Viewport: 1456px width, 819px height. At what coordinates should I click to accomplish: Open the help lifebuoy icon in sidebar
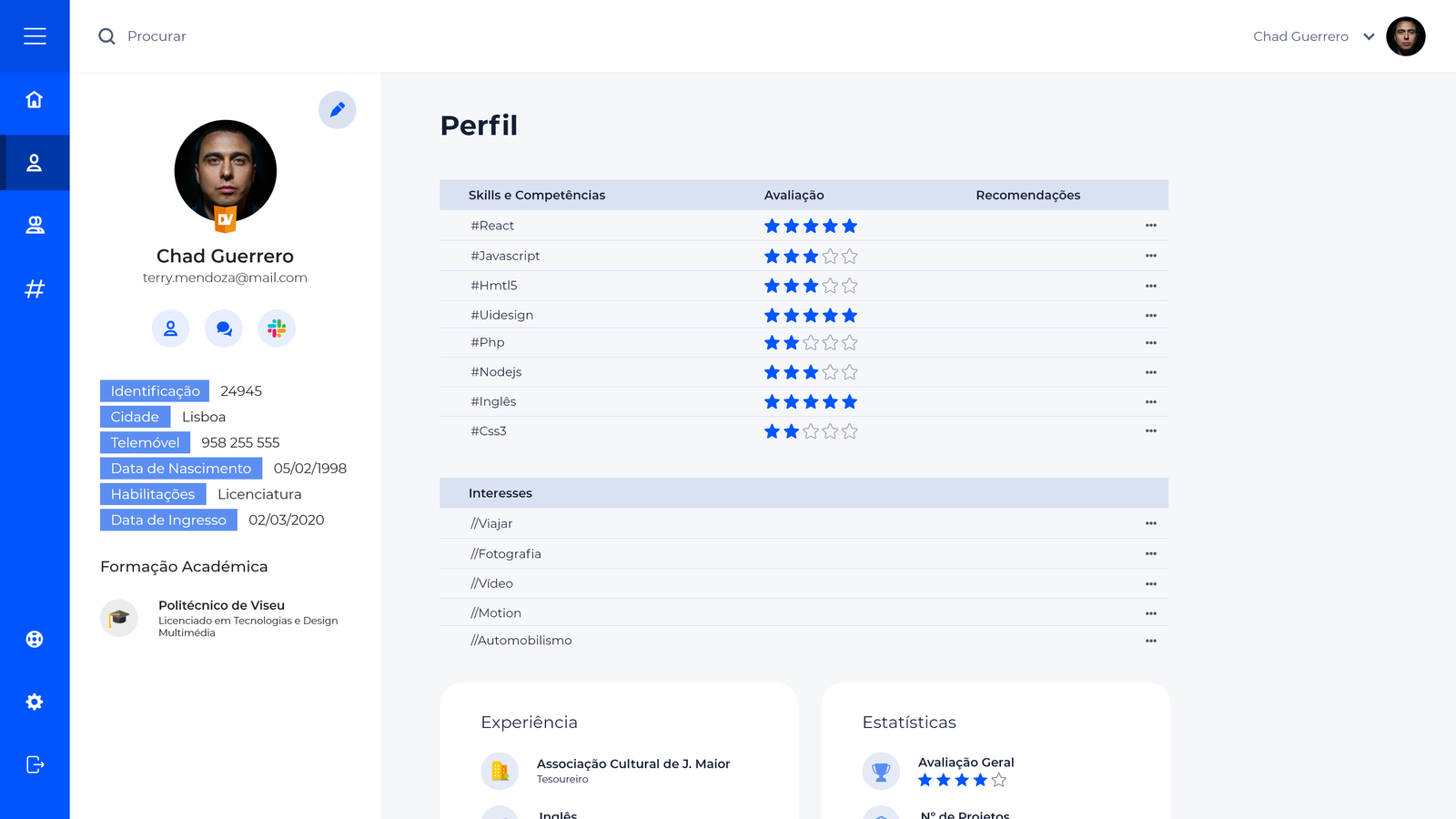pos(35,639)
